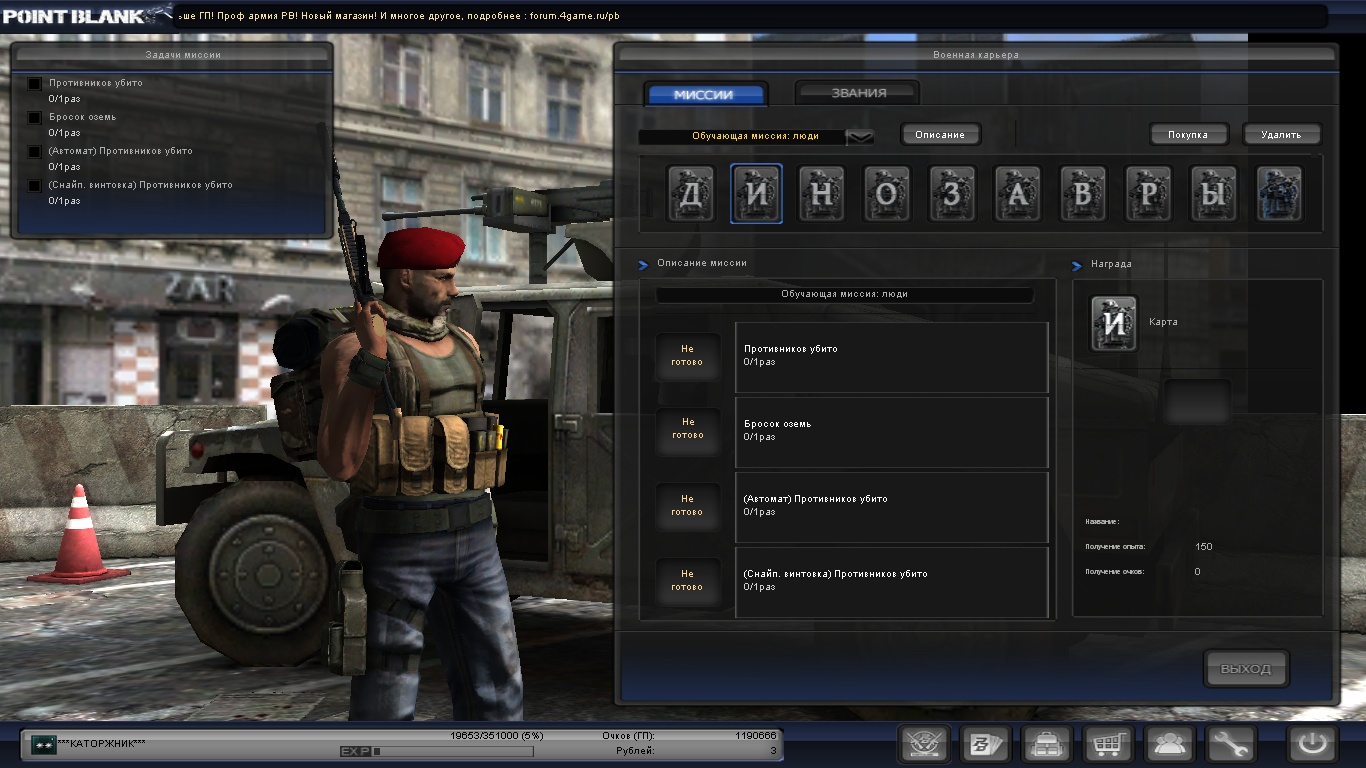Select the mission card with letter Н
Viewport: 1366px width, 768px height.
pos(821,194)
